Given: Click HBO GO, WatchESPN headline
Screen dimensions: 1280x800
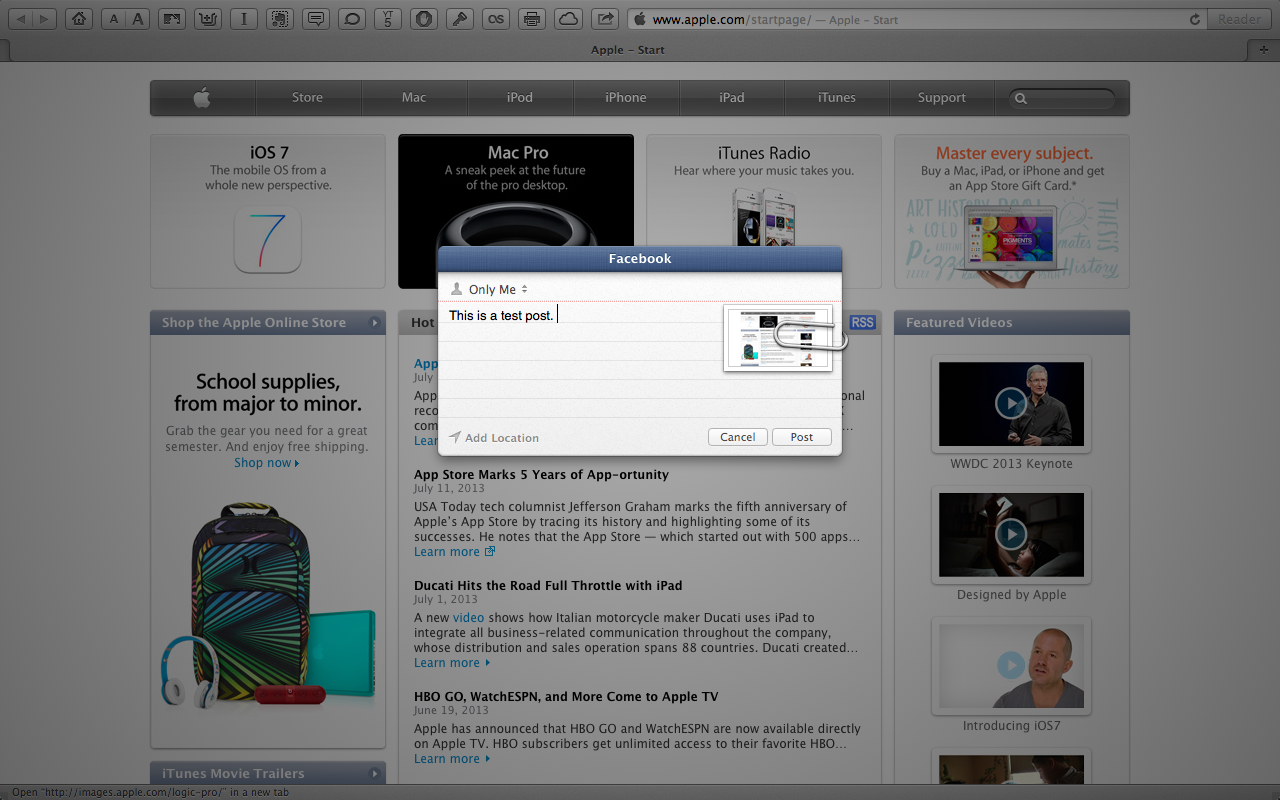Looking at the screenshot, I should pos(566,697).
